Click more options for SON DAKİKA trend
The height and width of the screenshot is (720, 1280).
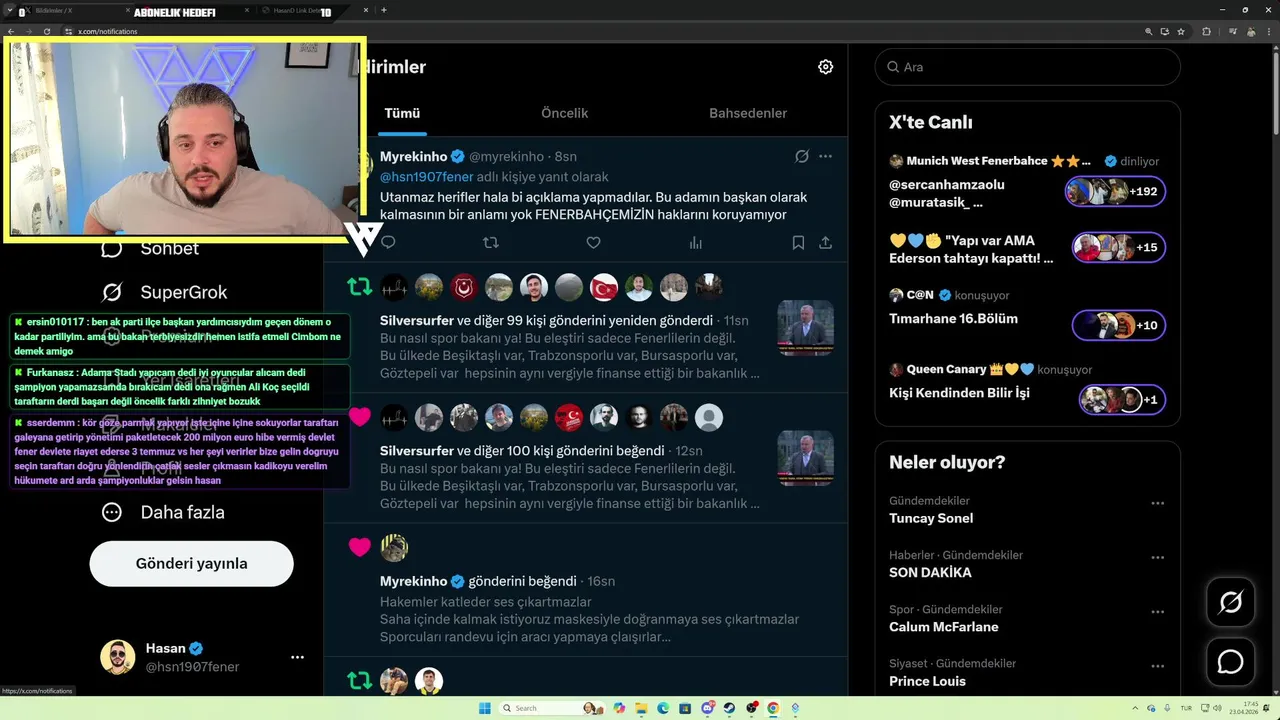[1157, 557]
